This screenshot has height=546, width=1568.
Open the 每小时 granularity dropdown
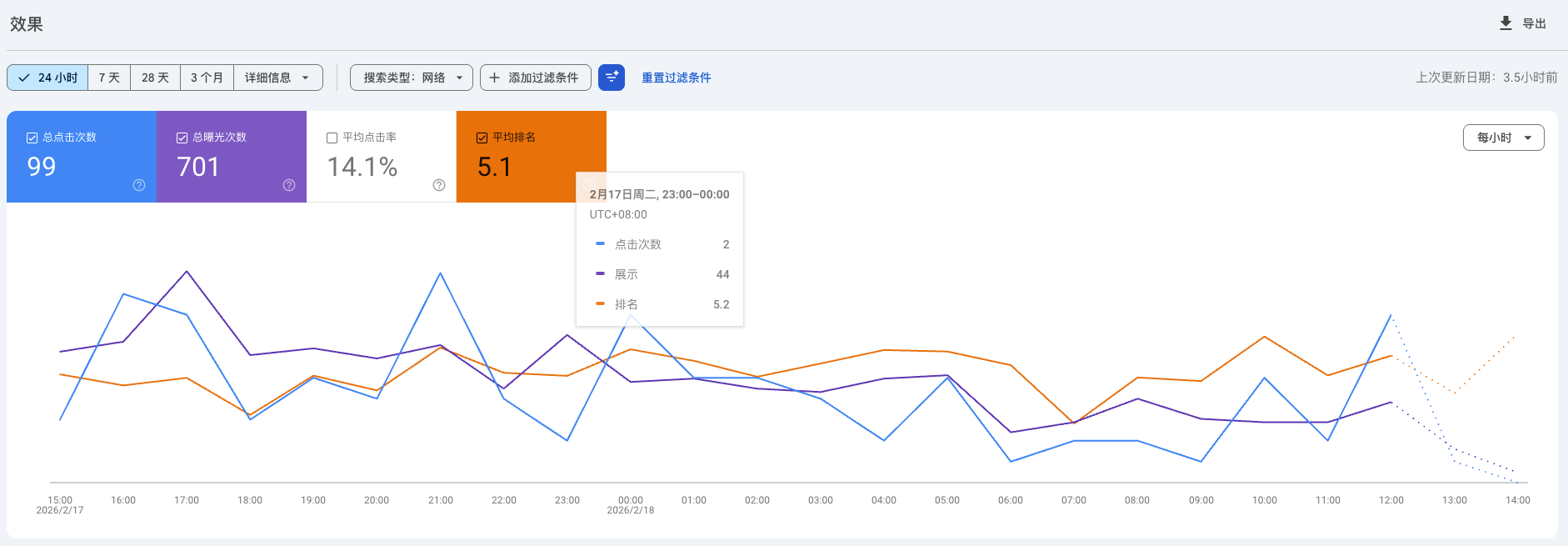coord(1503,138)
